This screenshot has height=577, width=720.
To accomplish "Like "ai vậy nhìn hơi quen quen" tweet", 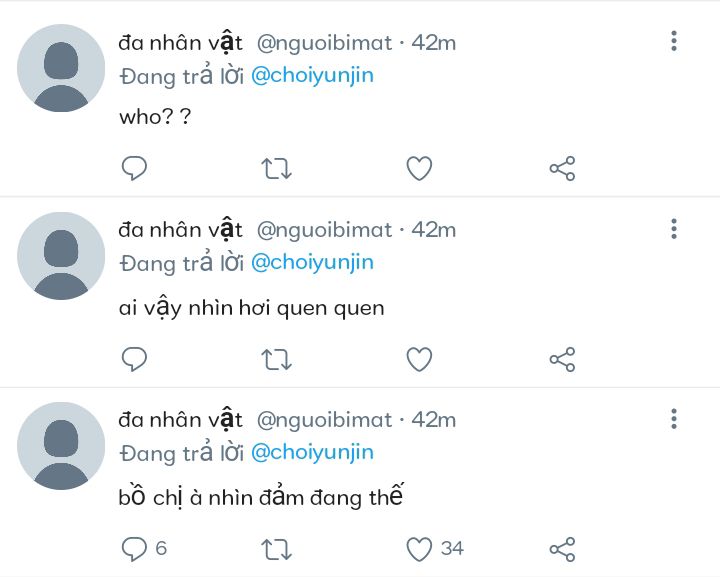I will [x=419, y=359].
